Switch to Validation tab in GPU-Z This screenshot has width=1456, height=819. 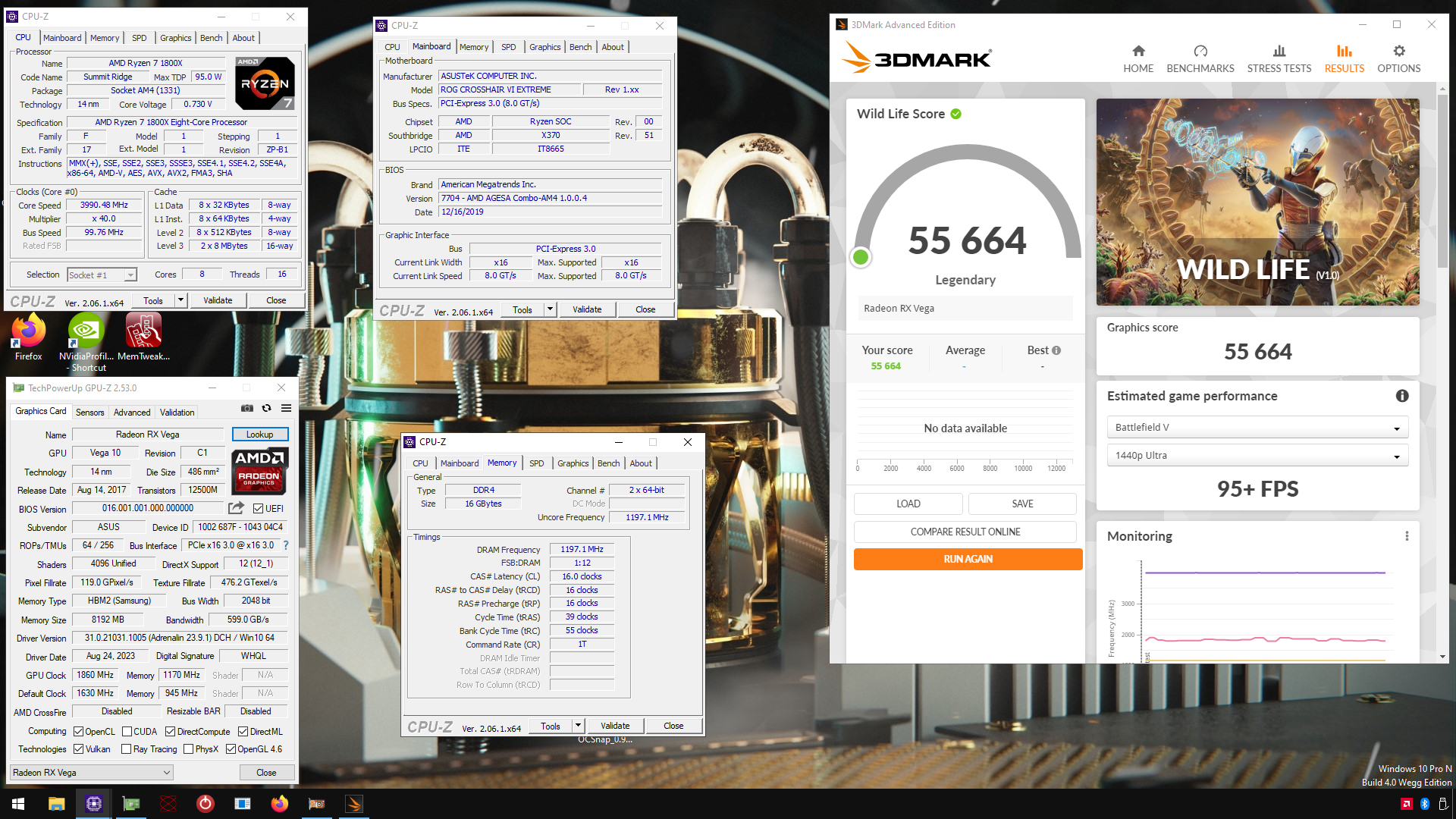(177, 413)
